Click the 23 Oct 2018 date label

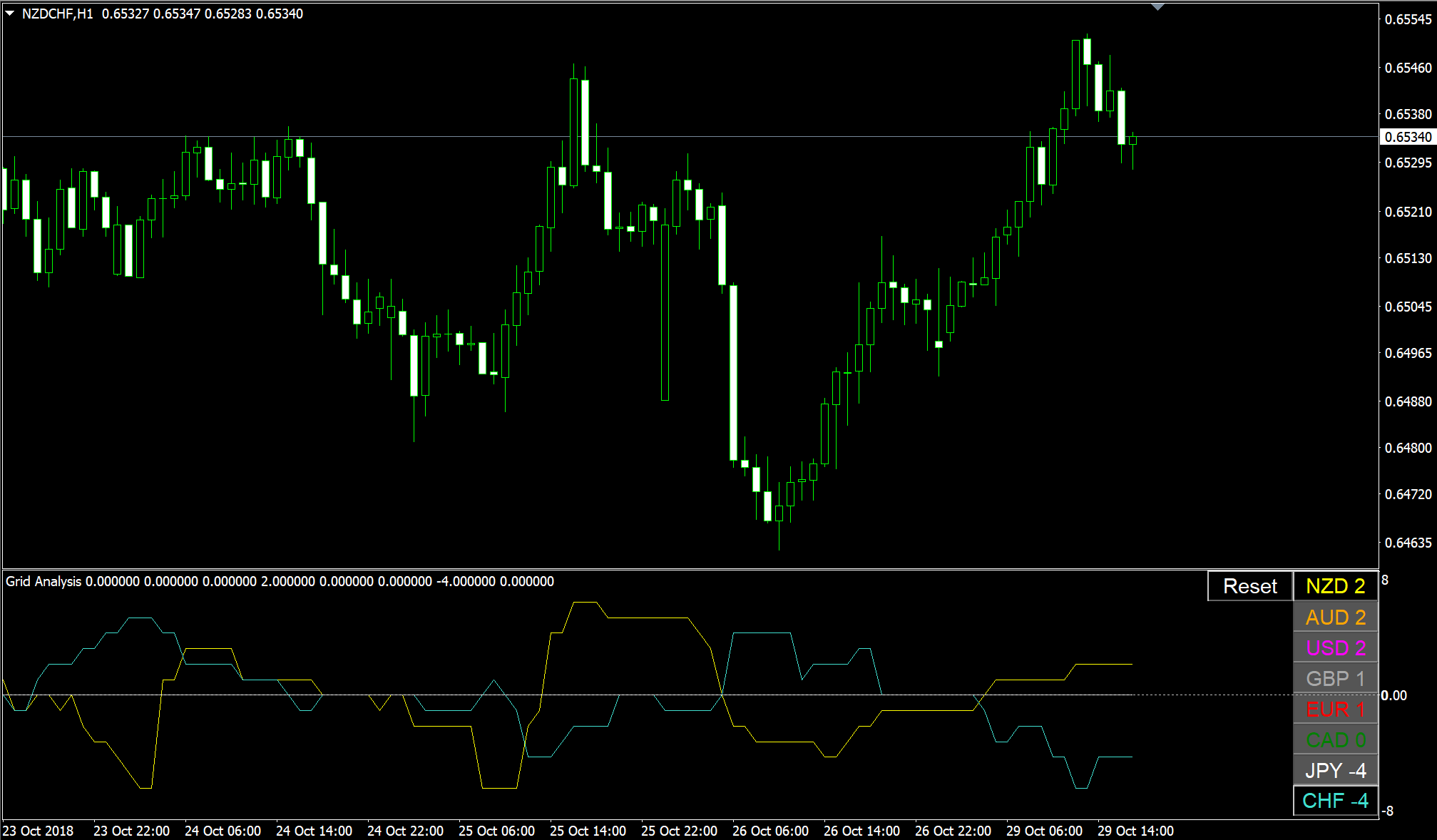(x=39, y=831)
